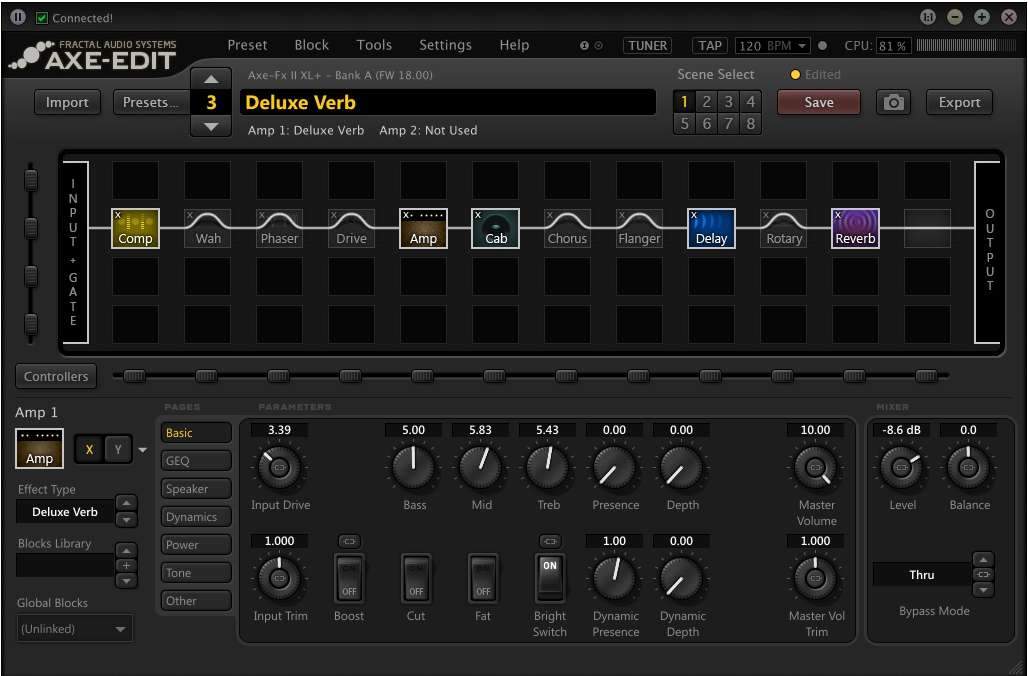Click the Amp block in signal chain
This screenshot has height=676, width=1028.
(x=423, y=228)
